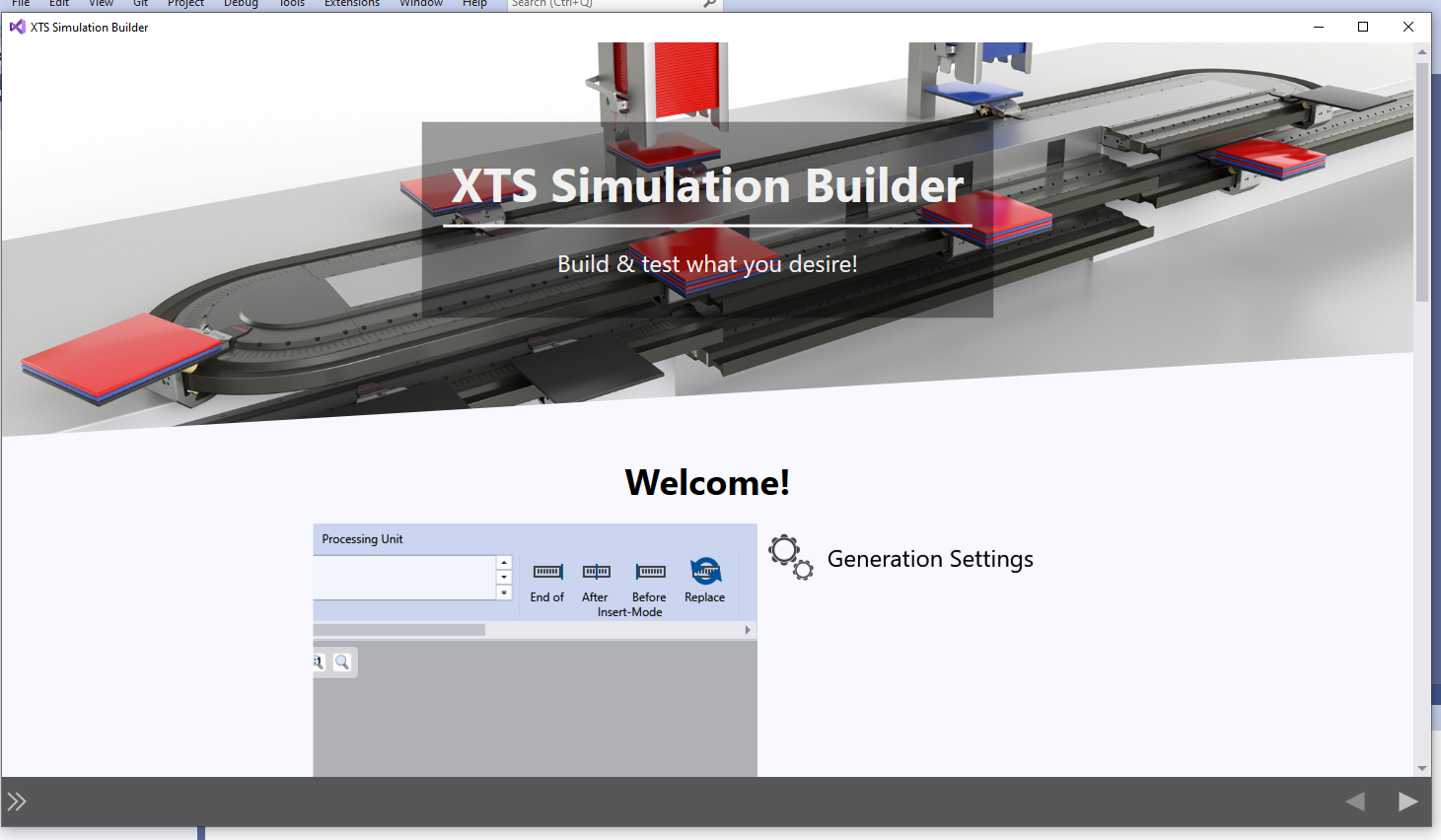1441x840 pixels.
Task: Open the Help menu in Visual Studio
Action: click(x=474, y=4)
